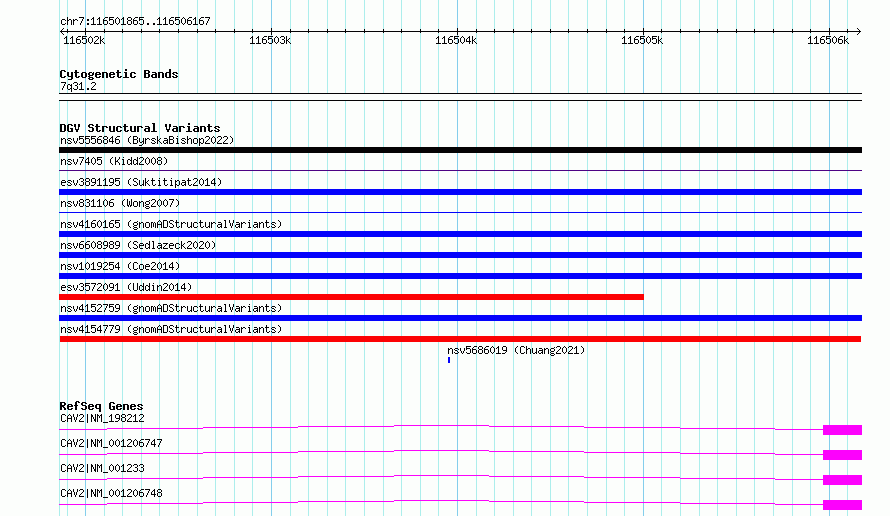Click the left arrowhead of the ruler
The width and height of the screenshot is (890, 516).
[62, 31]
